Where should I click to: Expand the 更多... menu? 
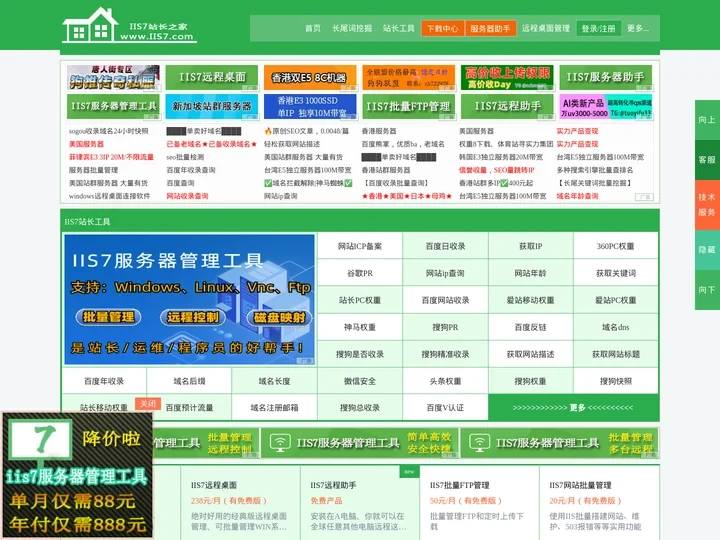[x=638, y=28]
